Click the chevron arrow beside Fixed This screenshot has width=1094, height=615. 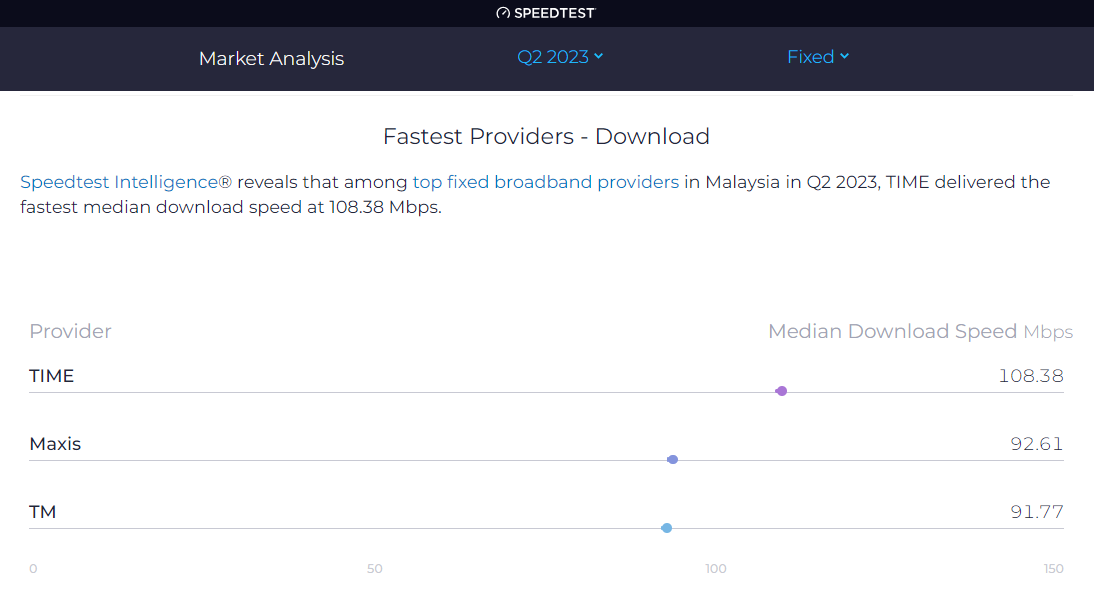(x=845, y=56)
